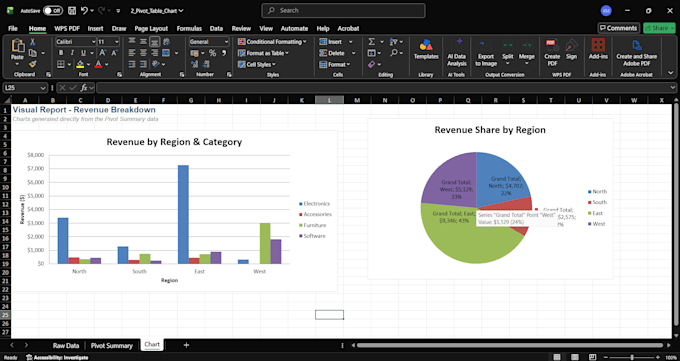Click the Format Painter brush icon
Viewport: 680px width, 361px height.
[33, 64]
